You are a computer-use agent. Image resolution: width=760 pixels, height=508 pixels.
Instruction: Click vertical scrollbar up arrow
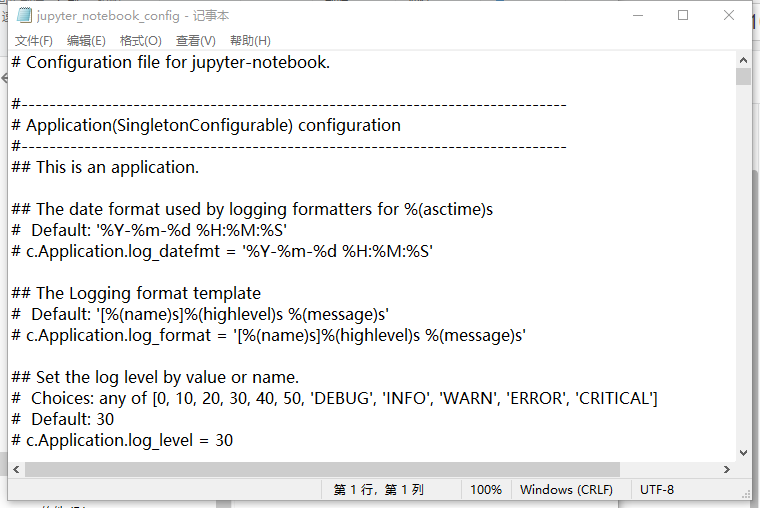point(743,60)
